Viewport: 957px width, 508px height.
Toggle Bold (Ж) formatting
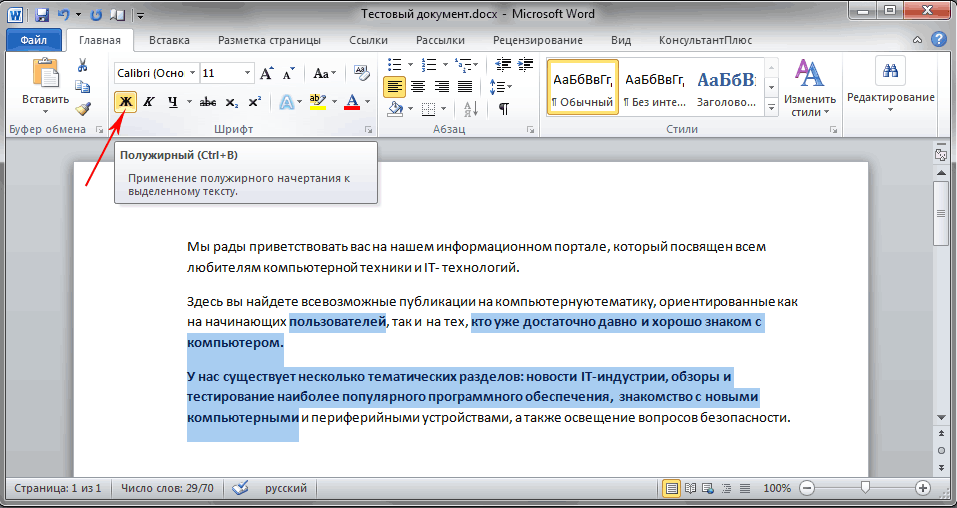(x=125, y=103)
